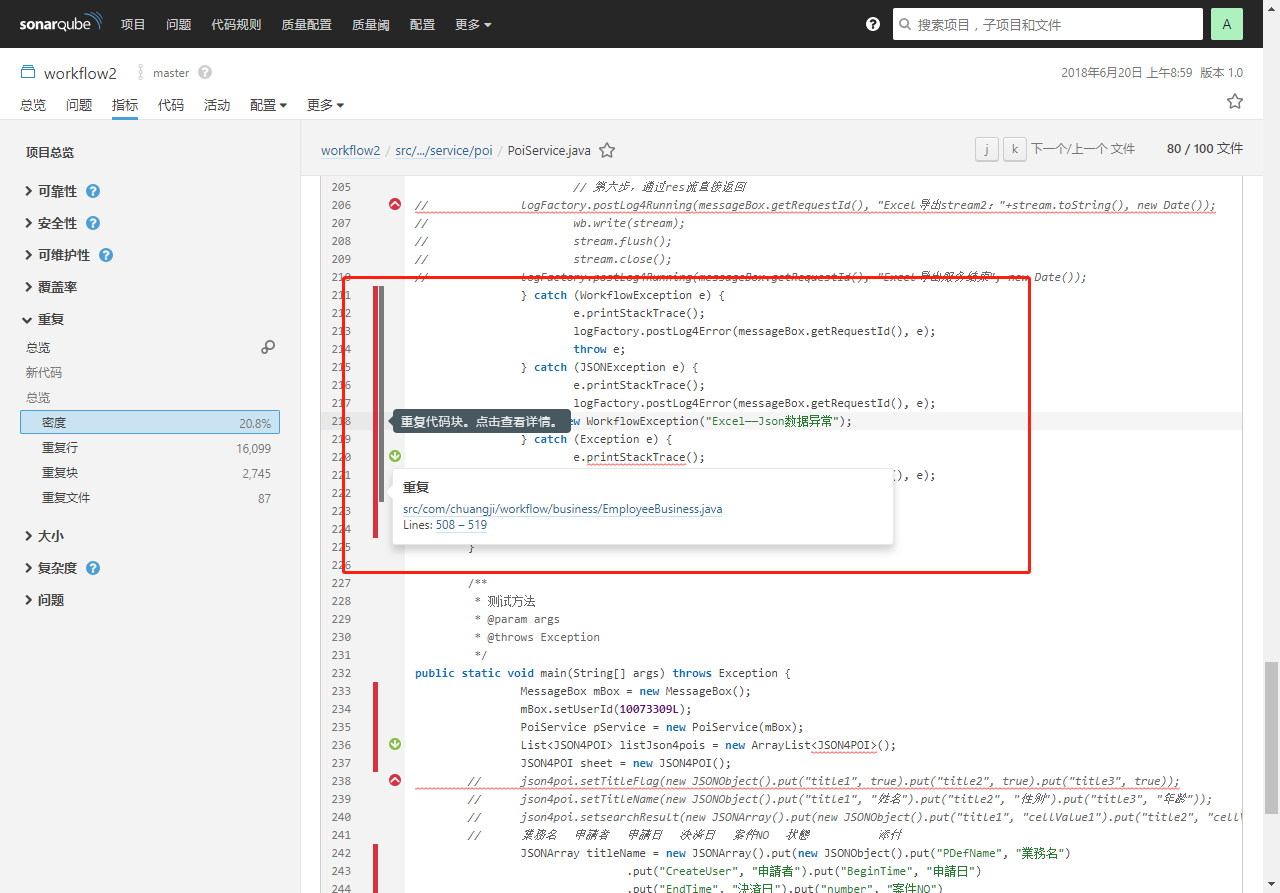Open the src/.../service/poi breadcrumb link

click(x=444, y=151)
